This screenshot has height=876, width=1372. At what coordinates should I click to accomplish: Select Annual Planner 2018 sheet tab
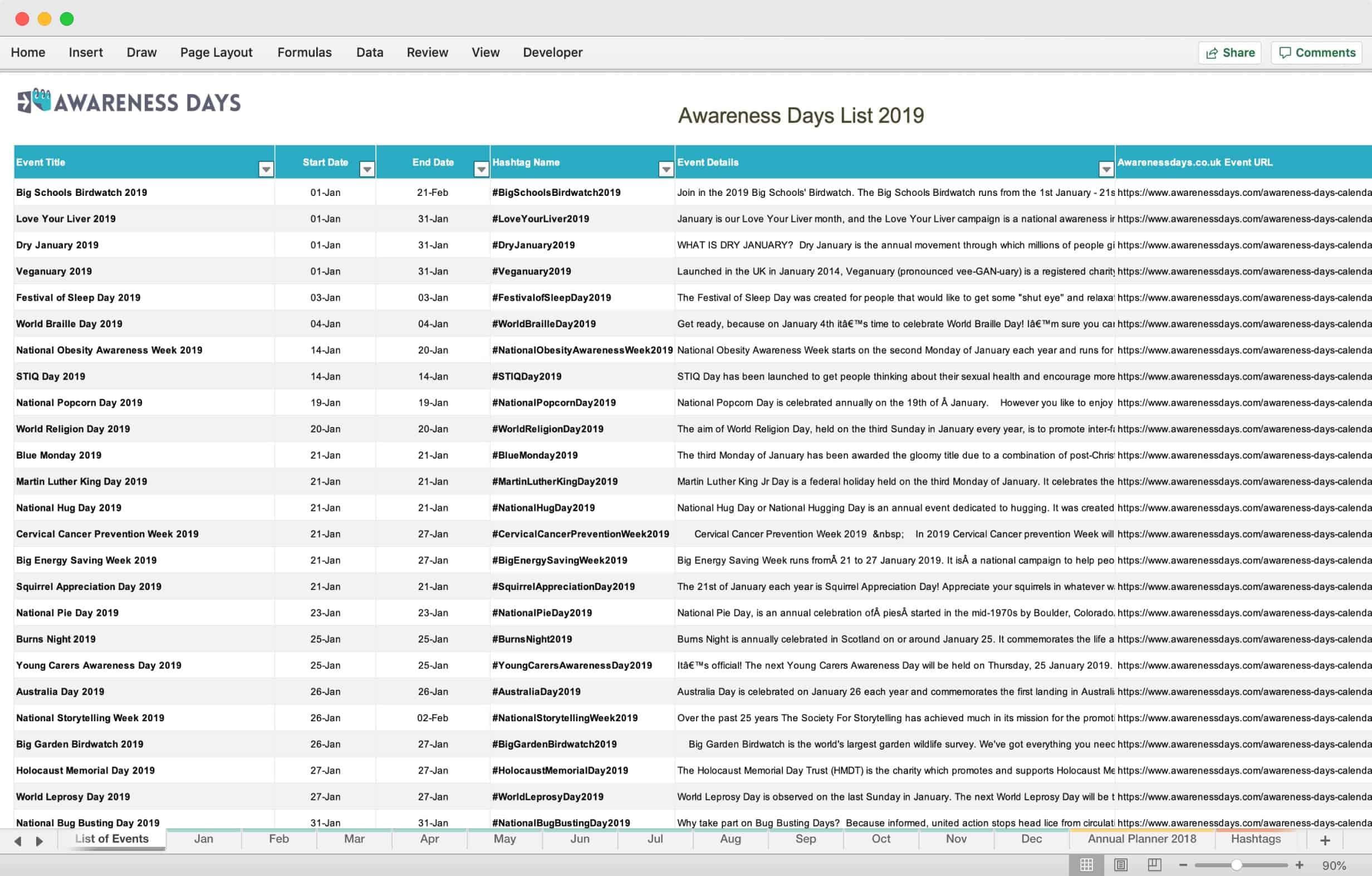point(1141,838)
